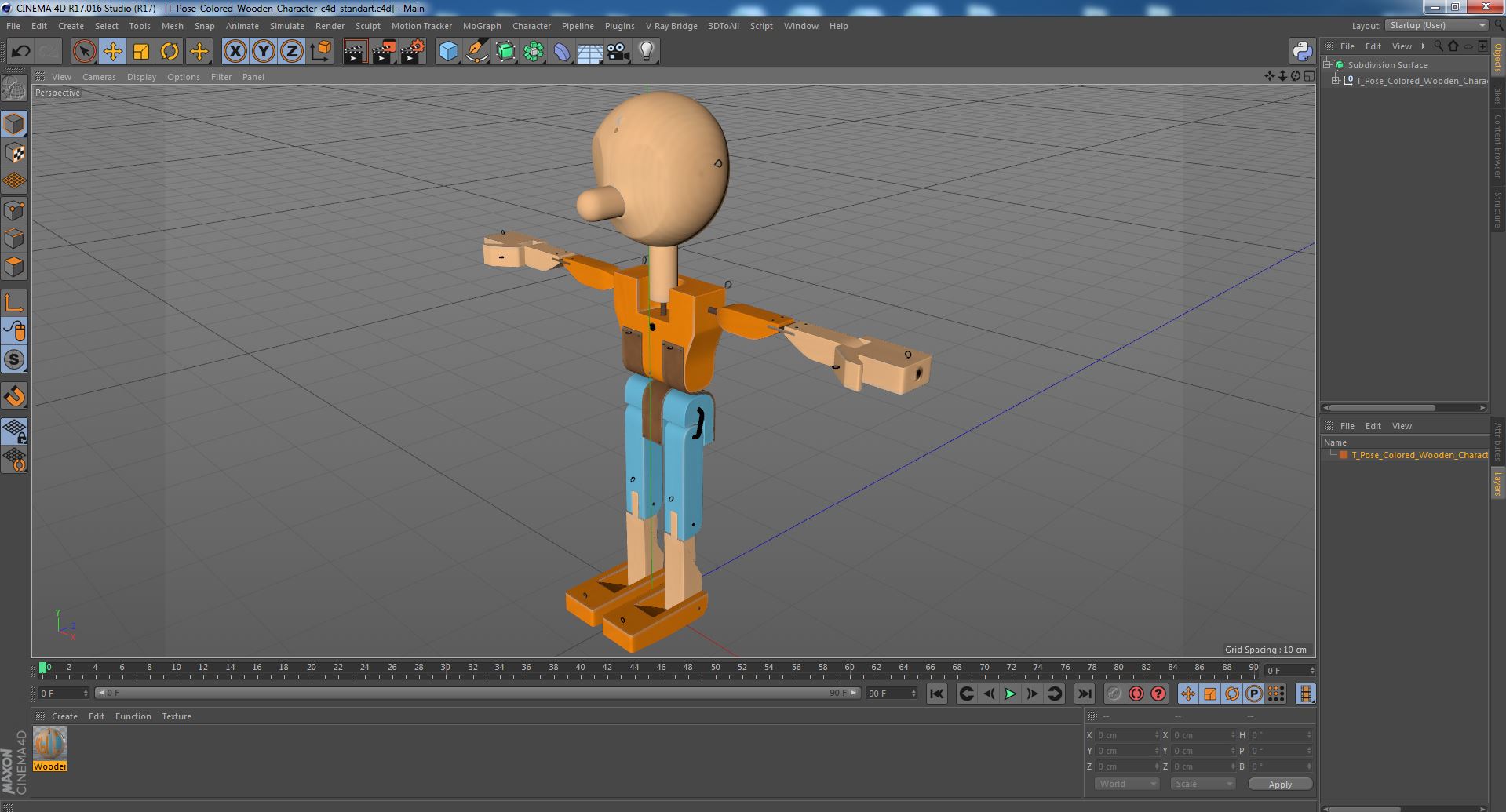Add a Cube primitive object
1506x812 pixels.
448,52
